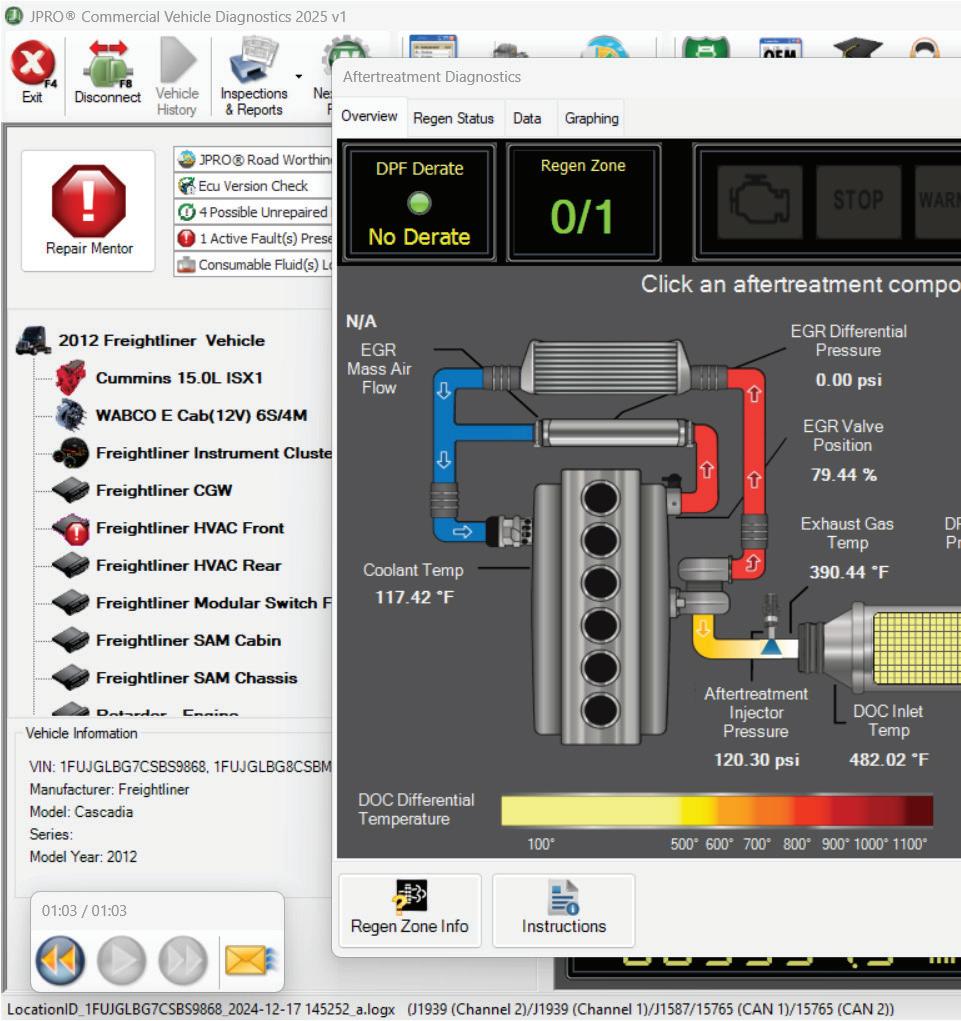Fast forward the log playback
Screen dimensions: 961x1021
(183, 960)
